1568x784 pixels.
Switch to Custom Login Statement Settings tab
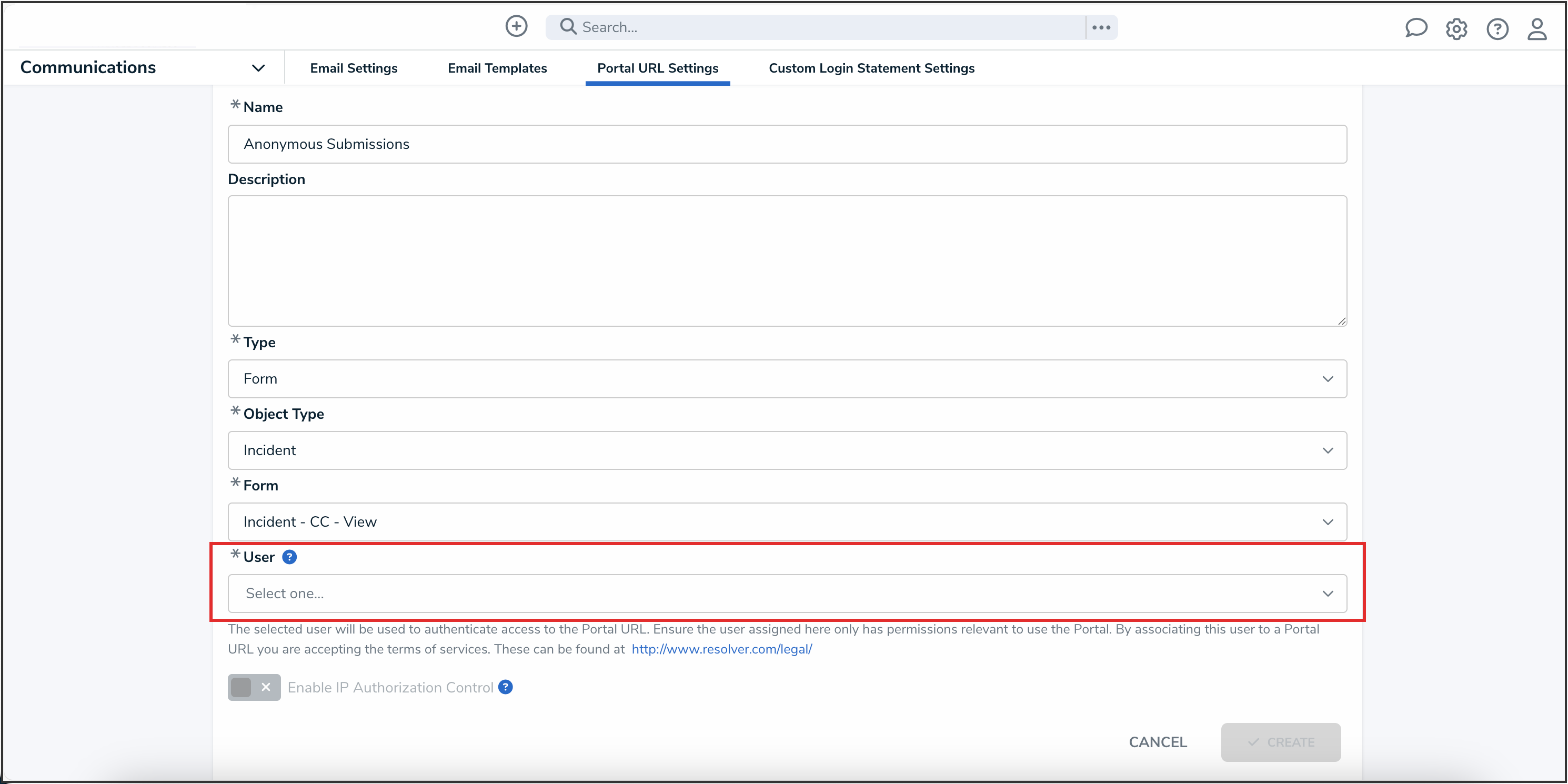tap(871, 68)
